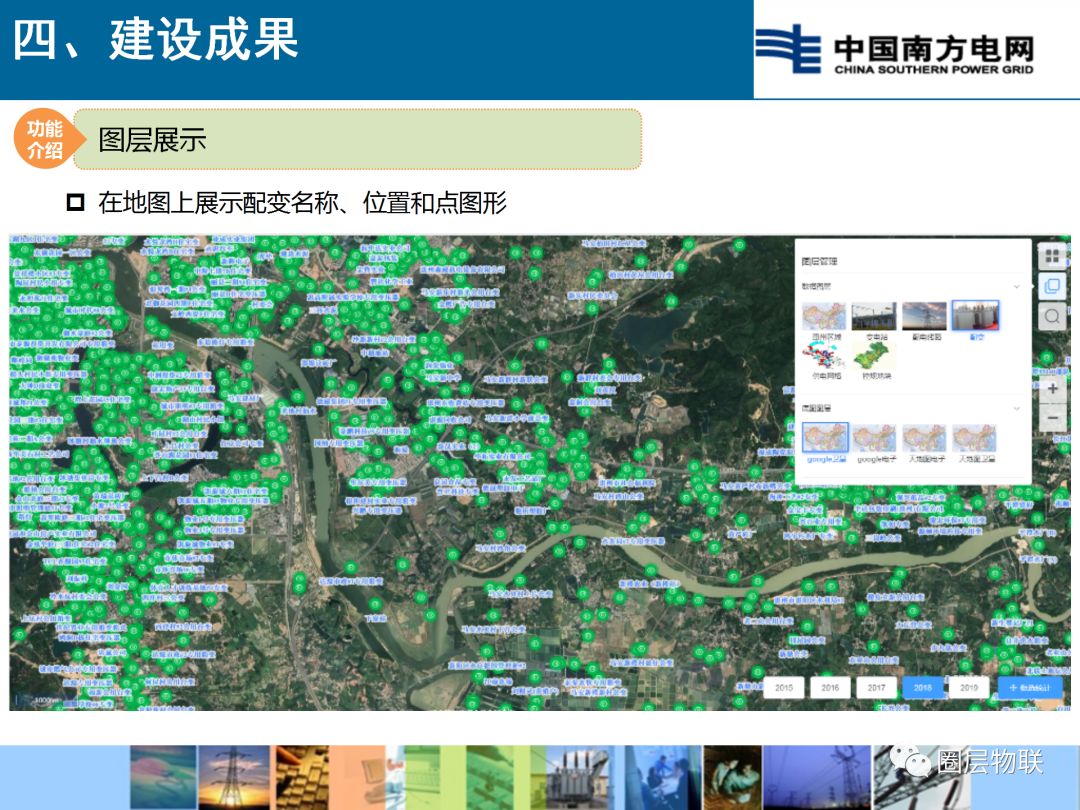The width and height of the screenshot is (1080, 810).
Task: Collapse the 底图图层 section chevron
Action: coord(1016,408)
